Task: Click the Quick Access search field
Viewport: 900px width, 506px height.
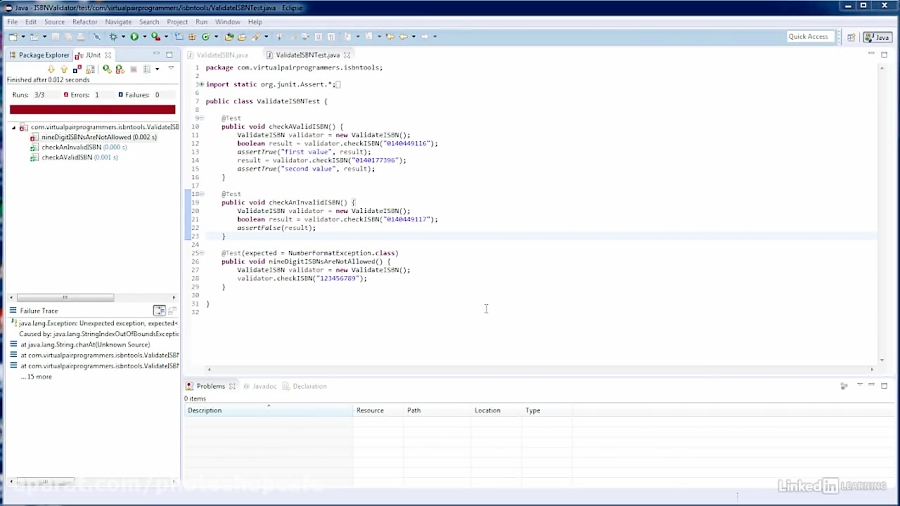Action: click(x=808, y=37)
